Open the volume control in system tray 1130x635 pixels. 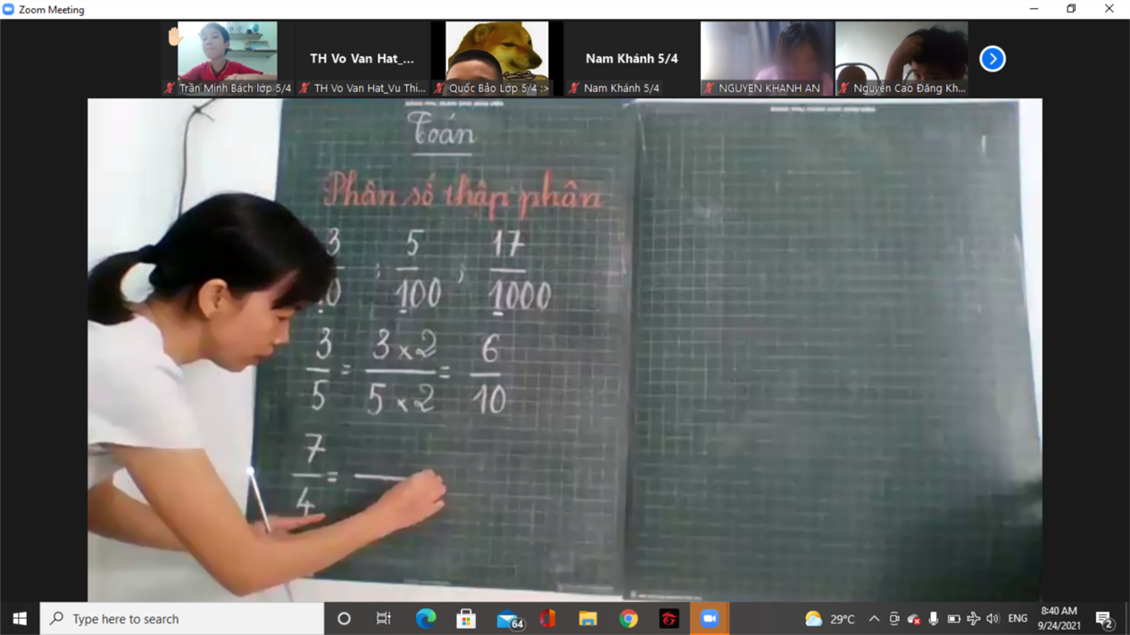(992, 619)
